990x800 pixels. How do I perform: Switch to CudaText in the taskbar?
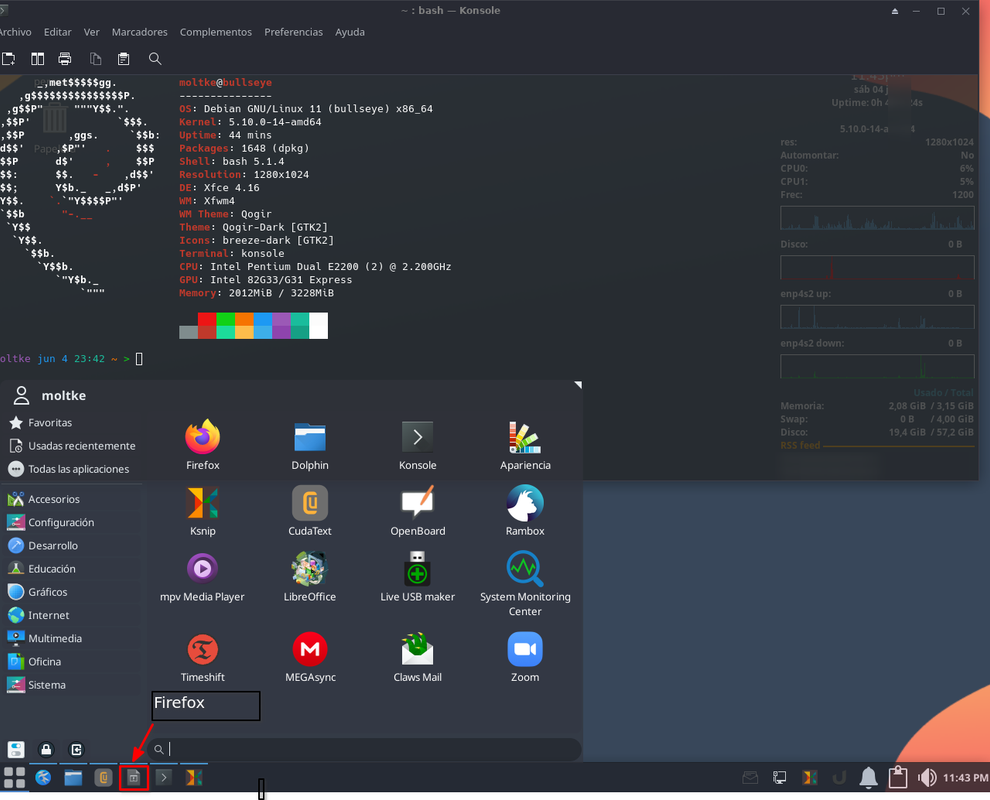pyautogui.click(x=103, y=777)
